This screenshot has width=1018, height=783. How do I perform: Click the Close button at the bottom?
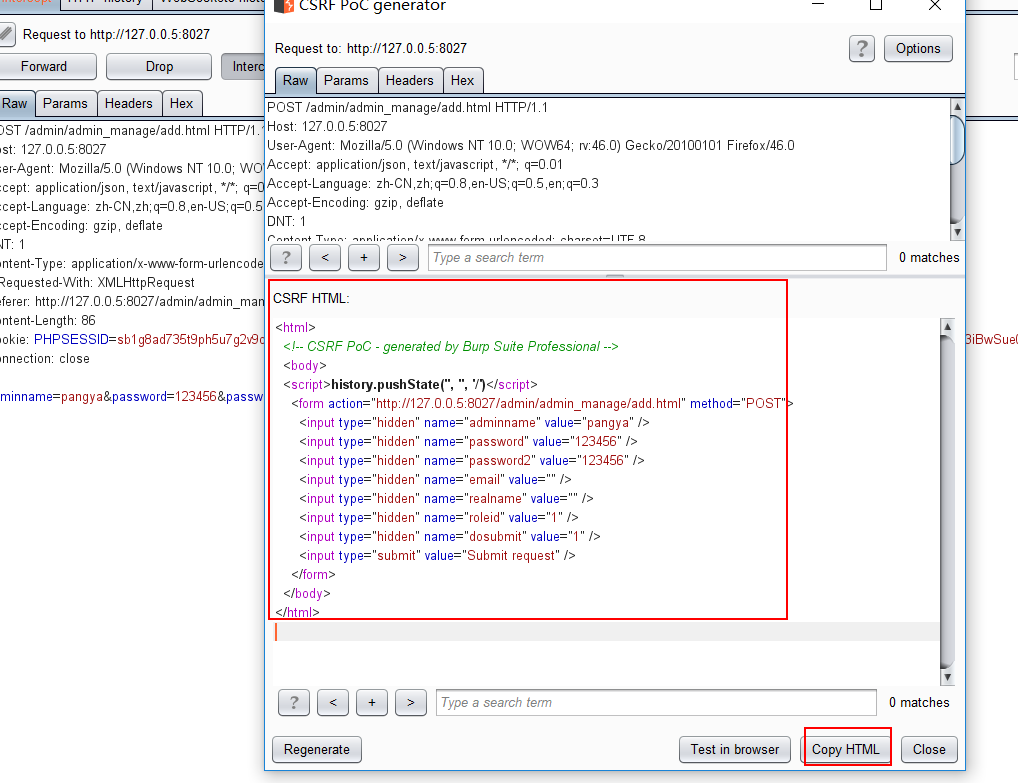point(929,749)
